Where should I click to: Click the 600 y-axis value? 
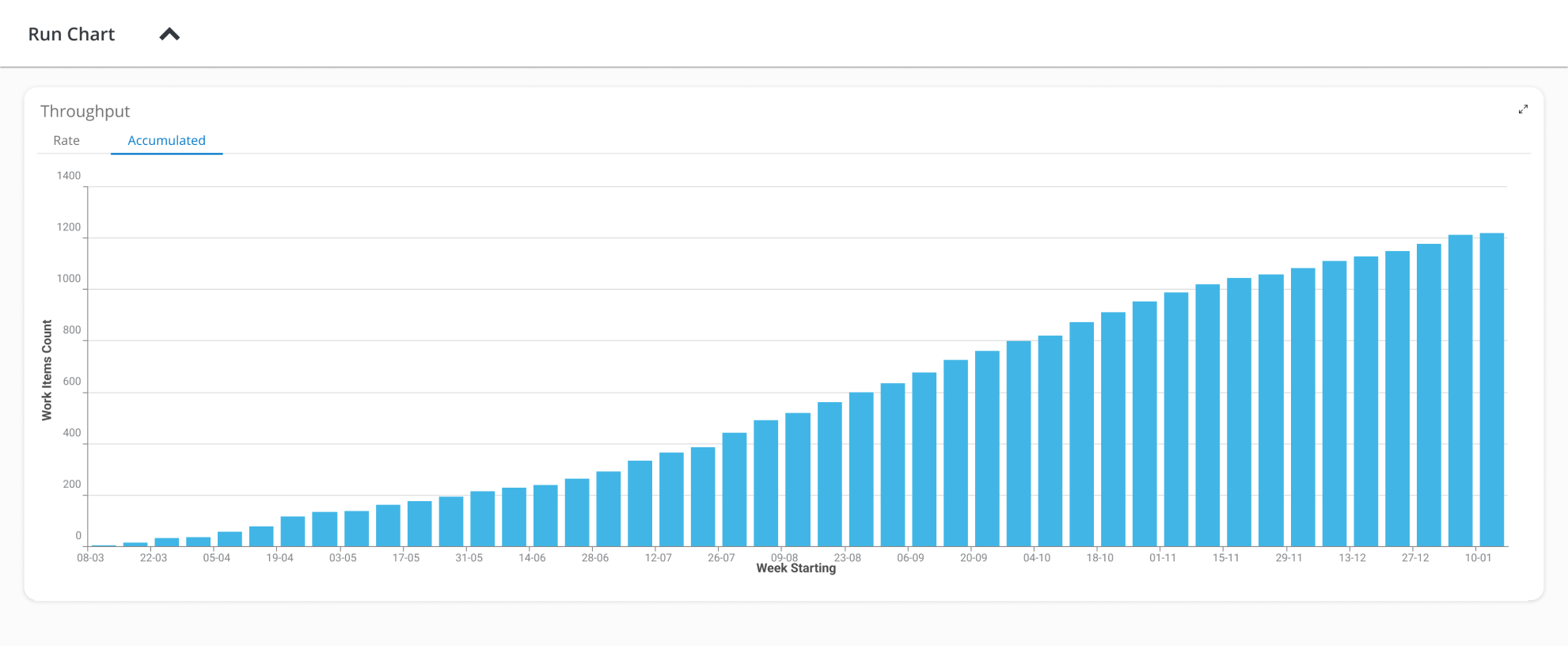point(72,382)
